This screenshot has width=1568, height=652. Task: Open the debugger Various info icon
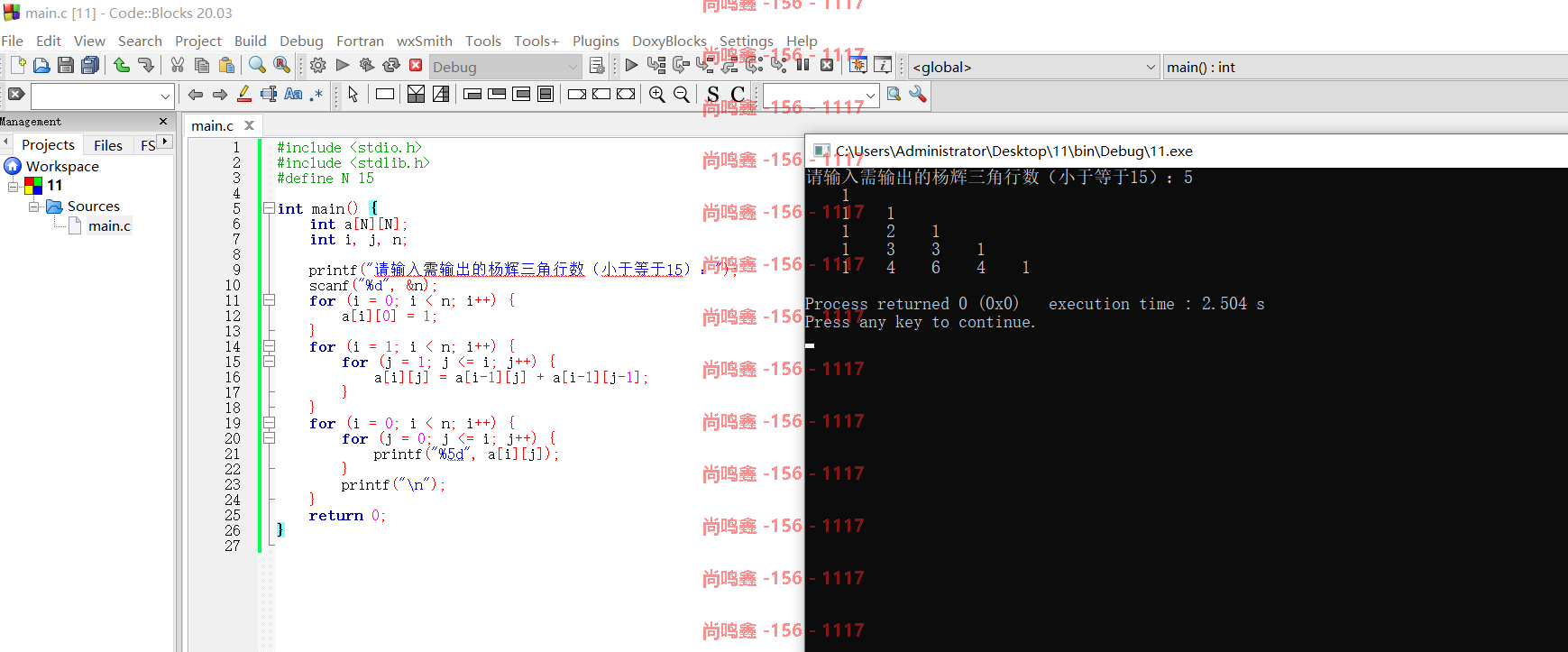click(883, 65)
